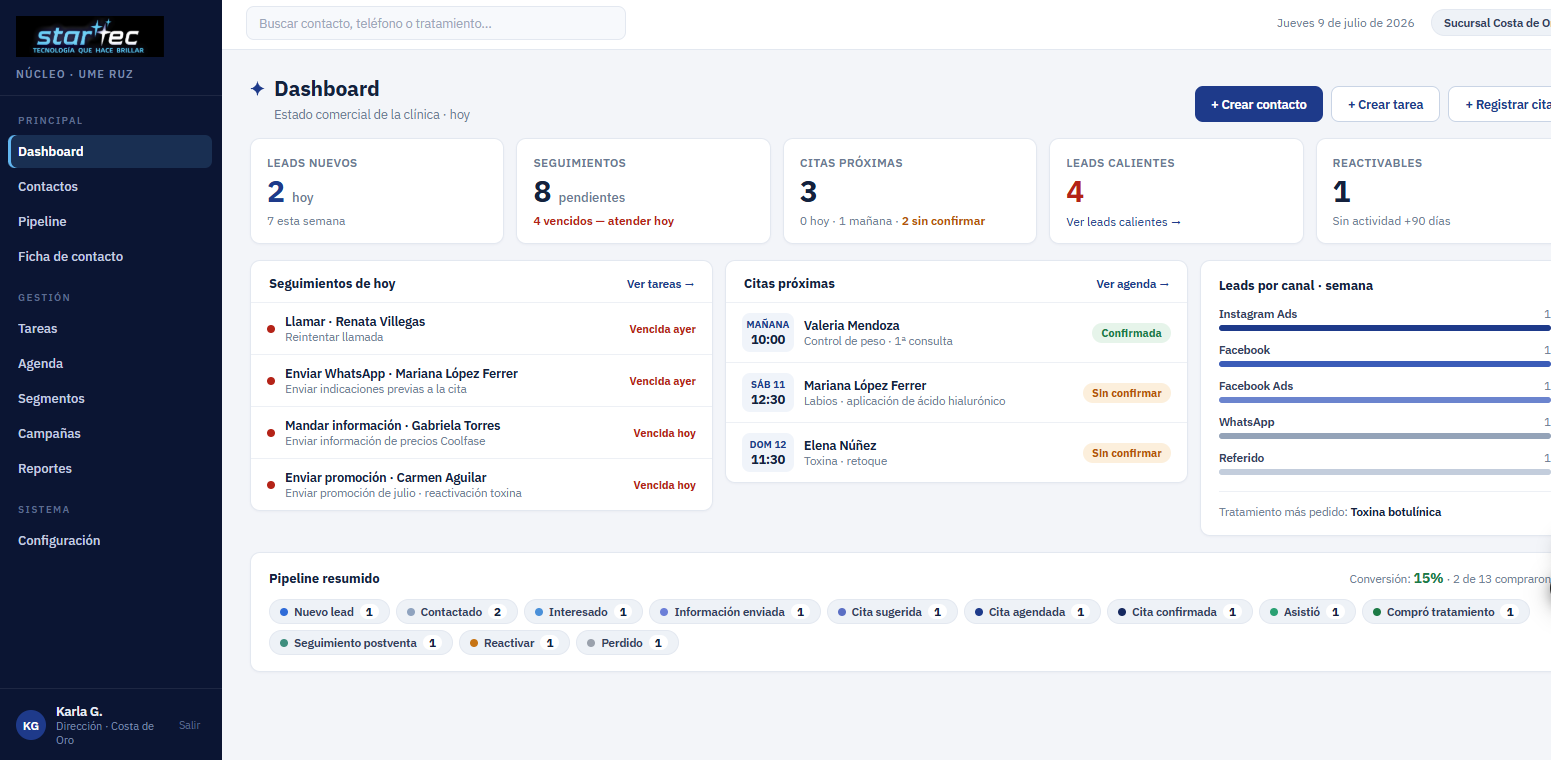Click Sin confirmar badge for Elena Núñez
The height and width of the screenshot is (760, 1551).
1127,453
